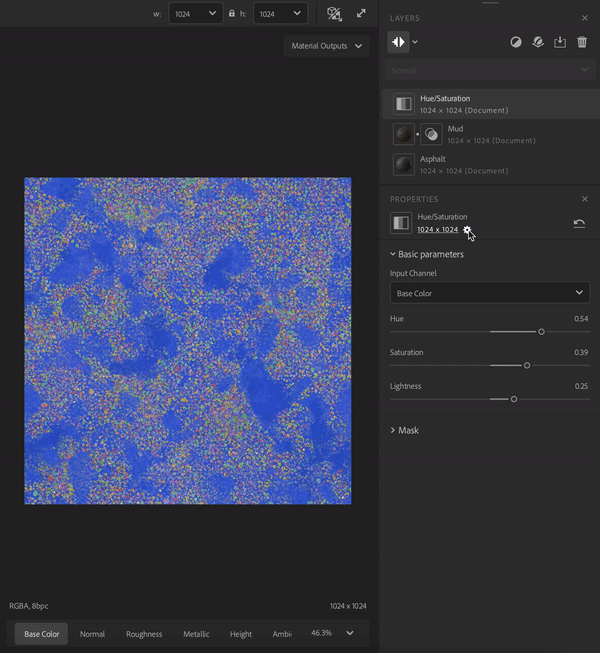Switch to the Roughness output tab
Viewport: 600px width, 653px height.
point(144,634)
